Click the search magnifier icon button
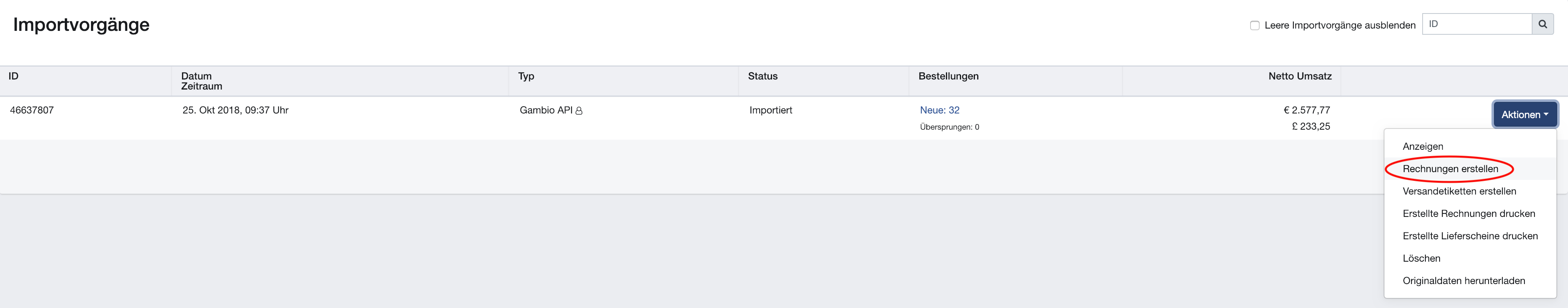The image size is (1568, 308). coord(1543,24)
